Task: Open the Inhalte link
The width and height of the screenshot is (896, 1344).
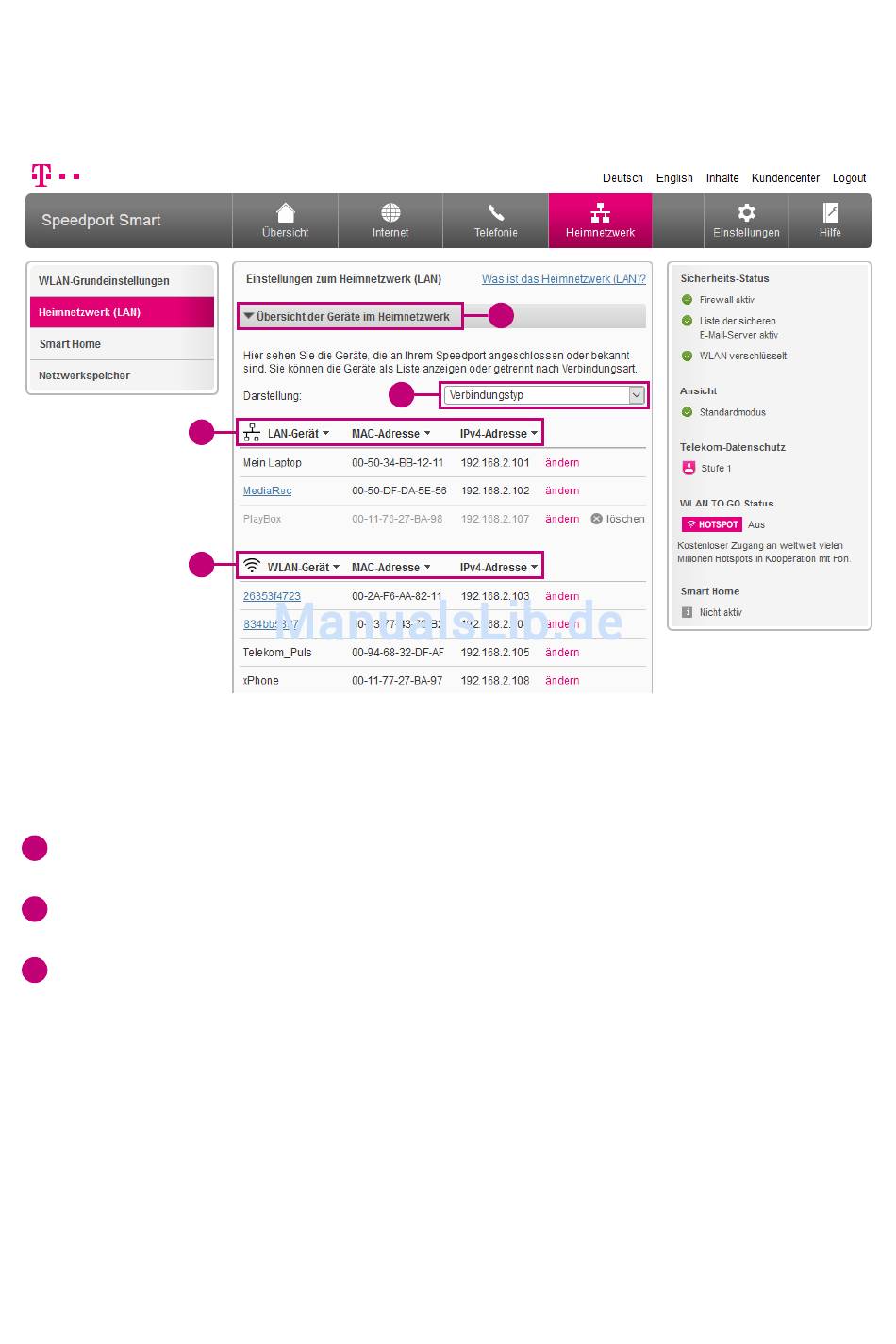Action: click(x=722, y=178)
